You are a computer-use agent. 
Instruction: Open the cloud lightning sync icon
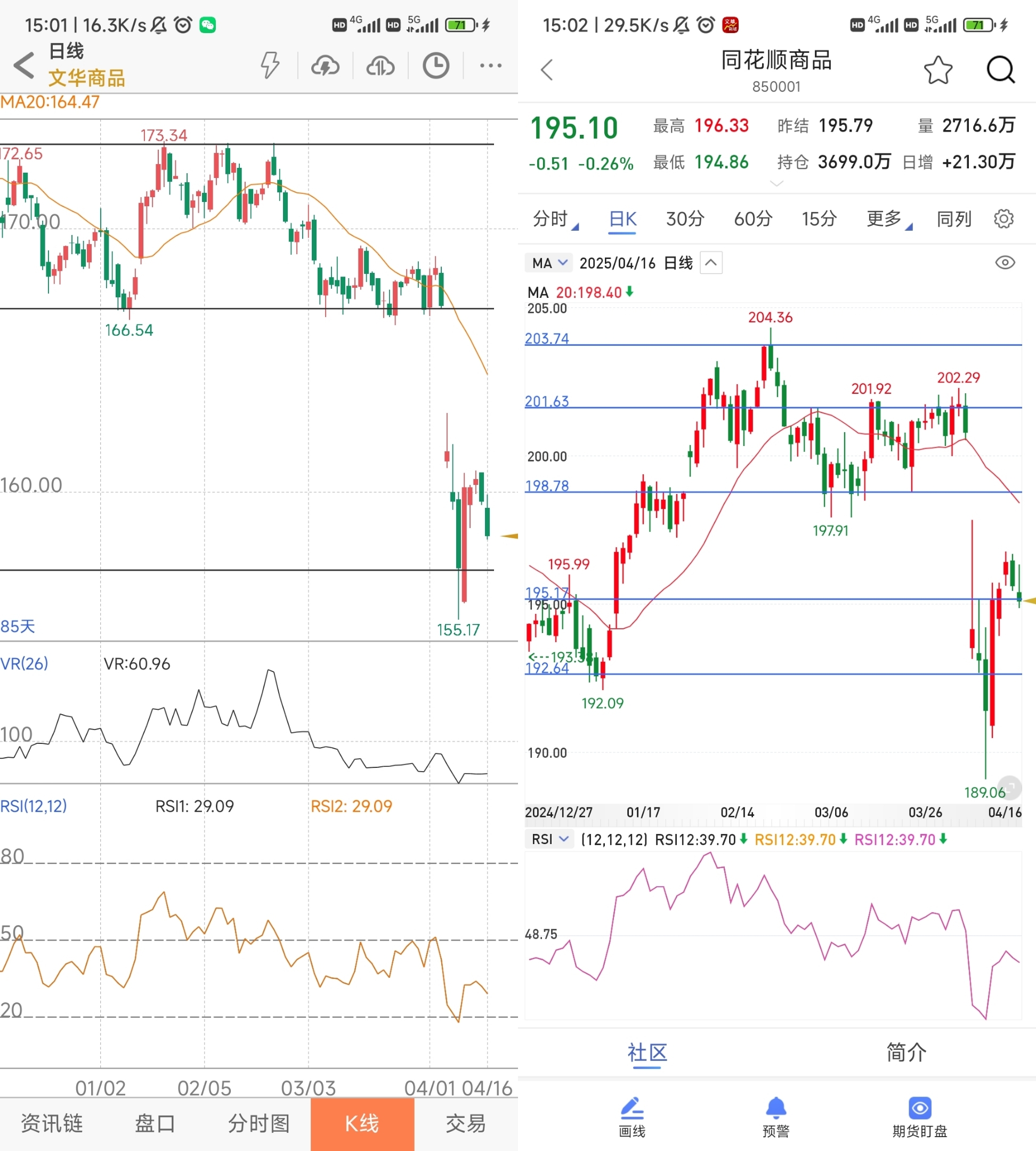[325, 66]
